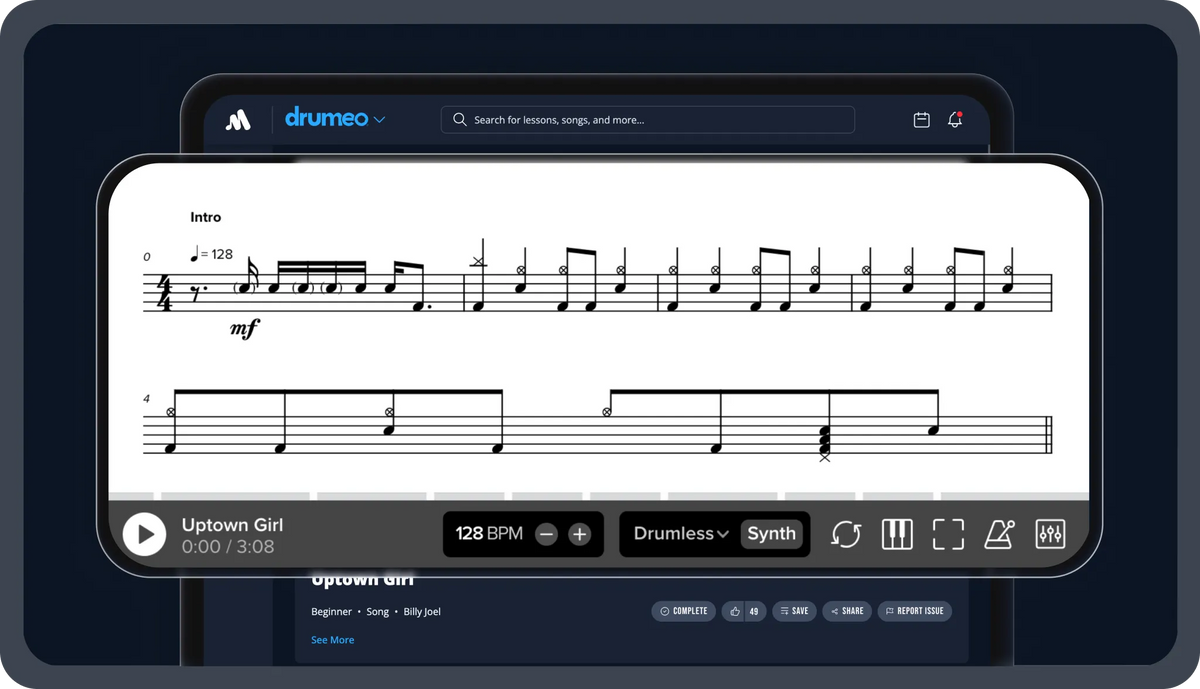
Task: Click the 0:00 / 3:08 time display
Action: pos(228,547)
